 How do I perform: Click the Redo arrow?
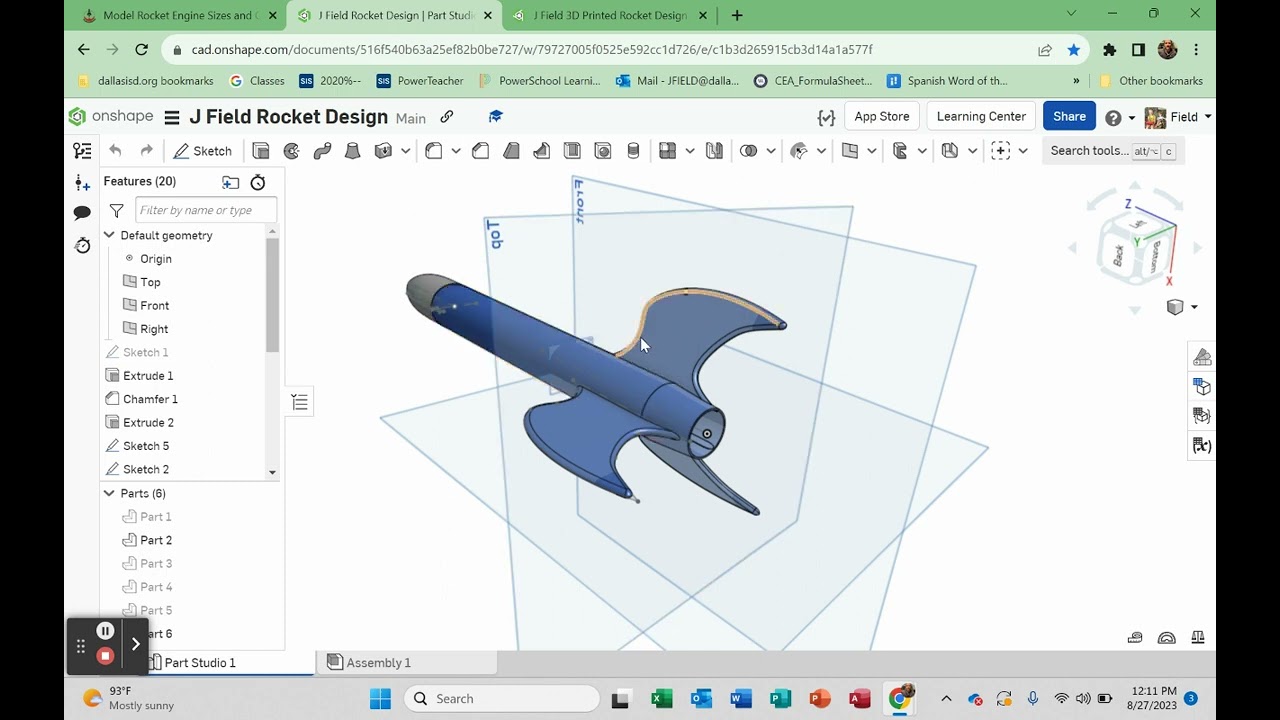[147, 151]
